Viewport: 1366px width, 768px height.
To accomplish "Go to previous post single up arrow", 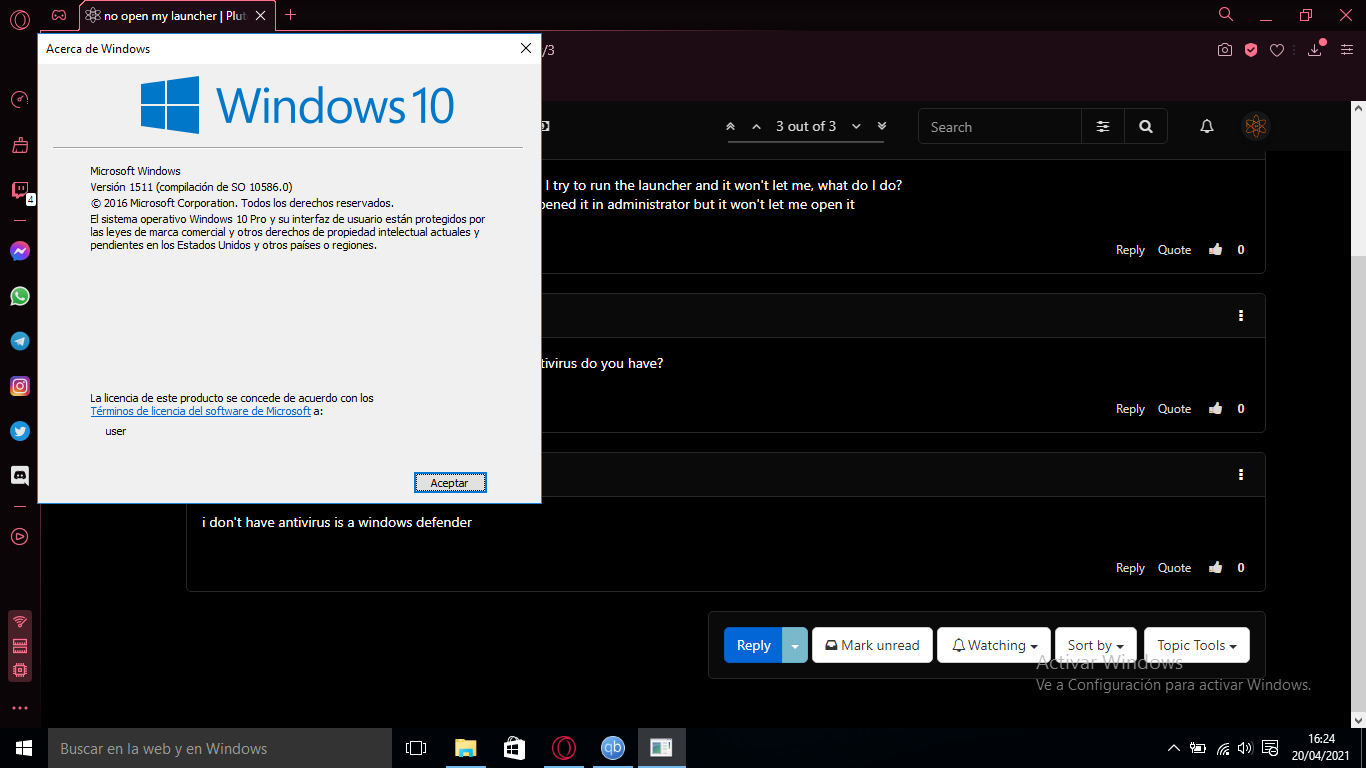I will click(x=755, y=126).
